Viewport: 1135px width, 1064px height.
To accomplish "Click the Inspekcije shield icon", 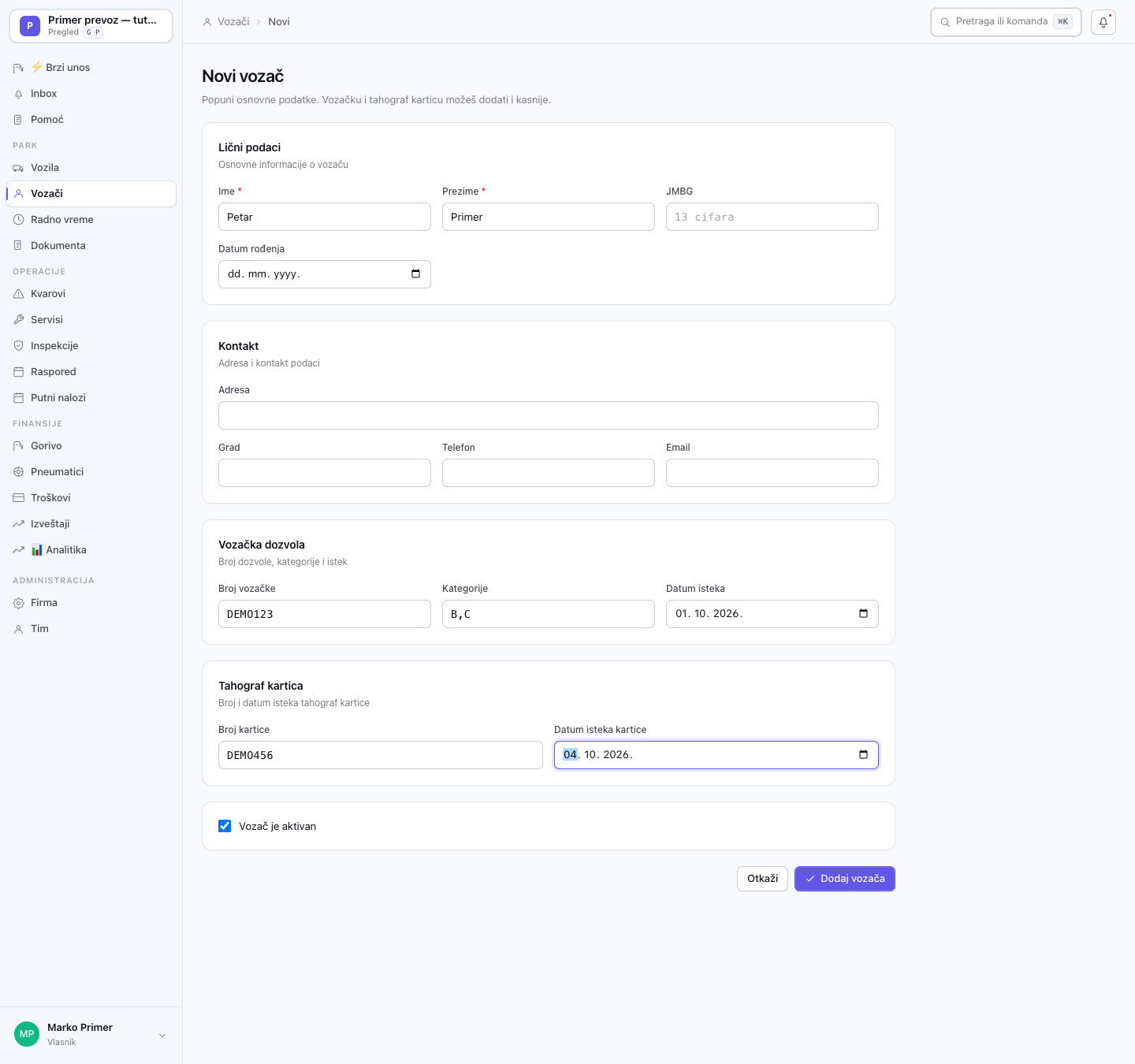I will 18,346.
